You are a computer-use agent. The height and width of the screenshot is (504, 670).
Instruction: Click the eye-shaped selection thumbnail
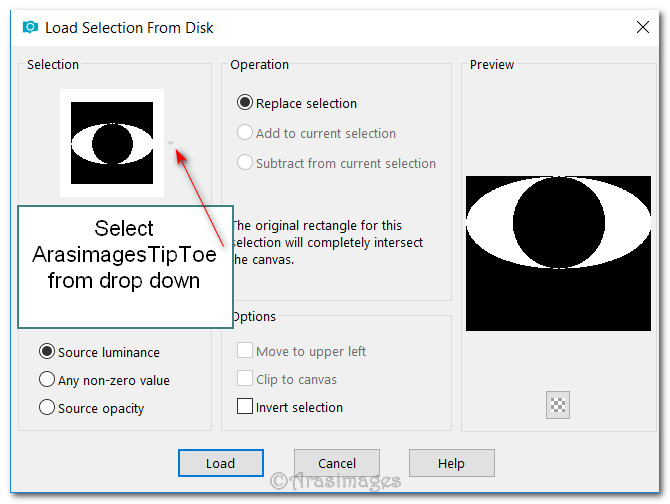(x=111, y=143)
